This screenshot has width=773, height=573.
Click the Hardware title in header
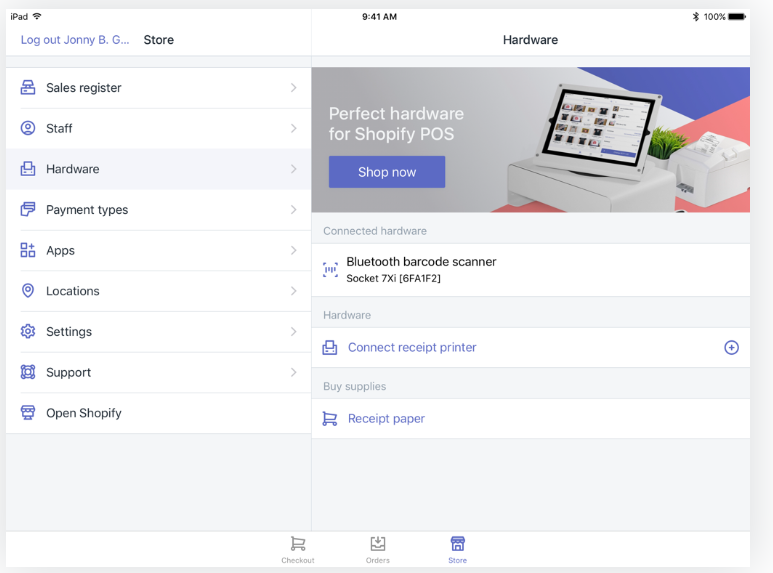click(530, 40)
